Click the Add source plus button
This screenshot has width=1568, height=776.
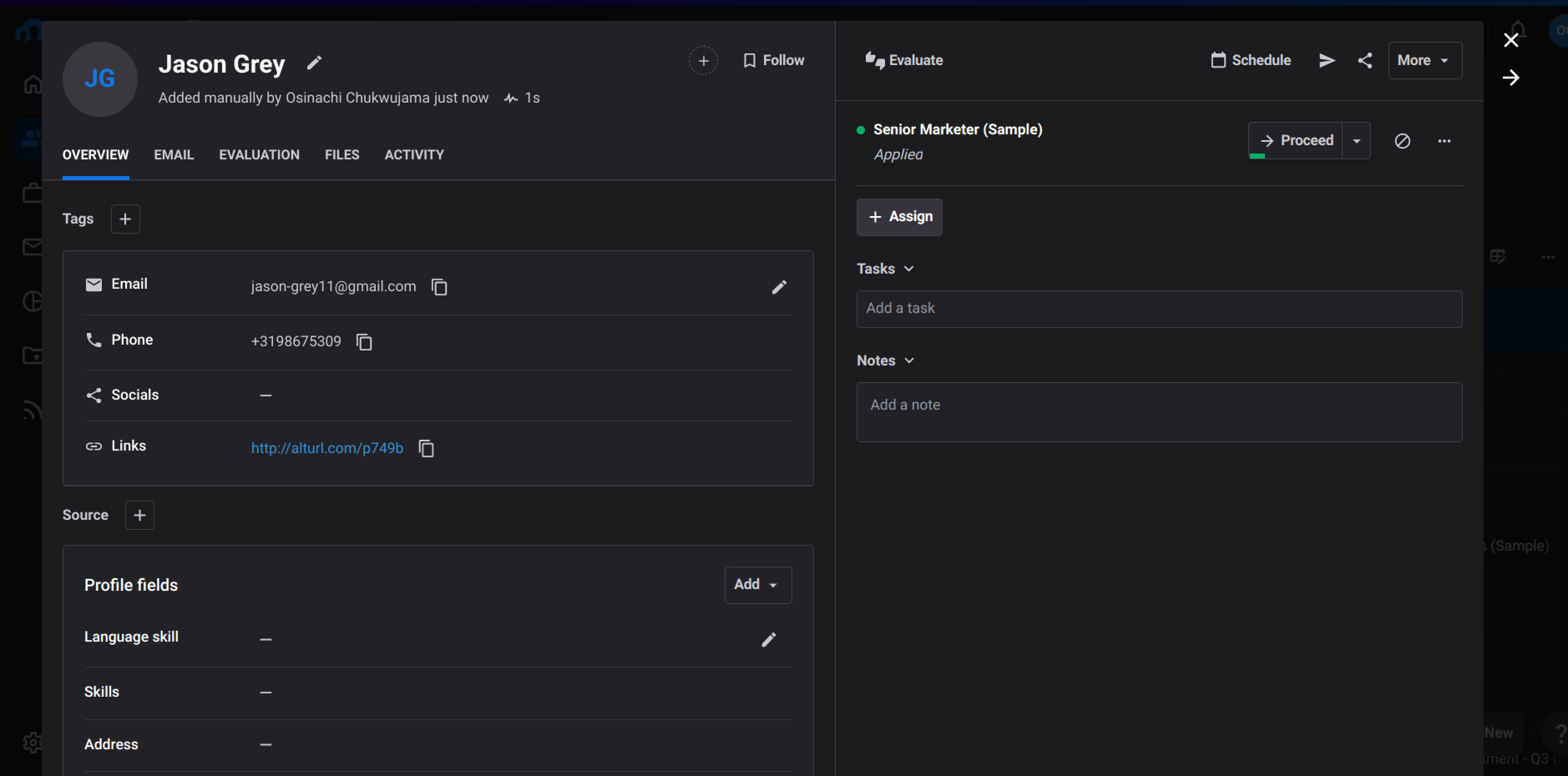139,514
